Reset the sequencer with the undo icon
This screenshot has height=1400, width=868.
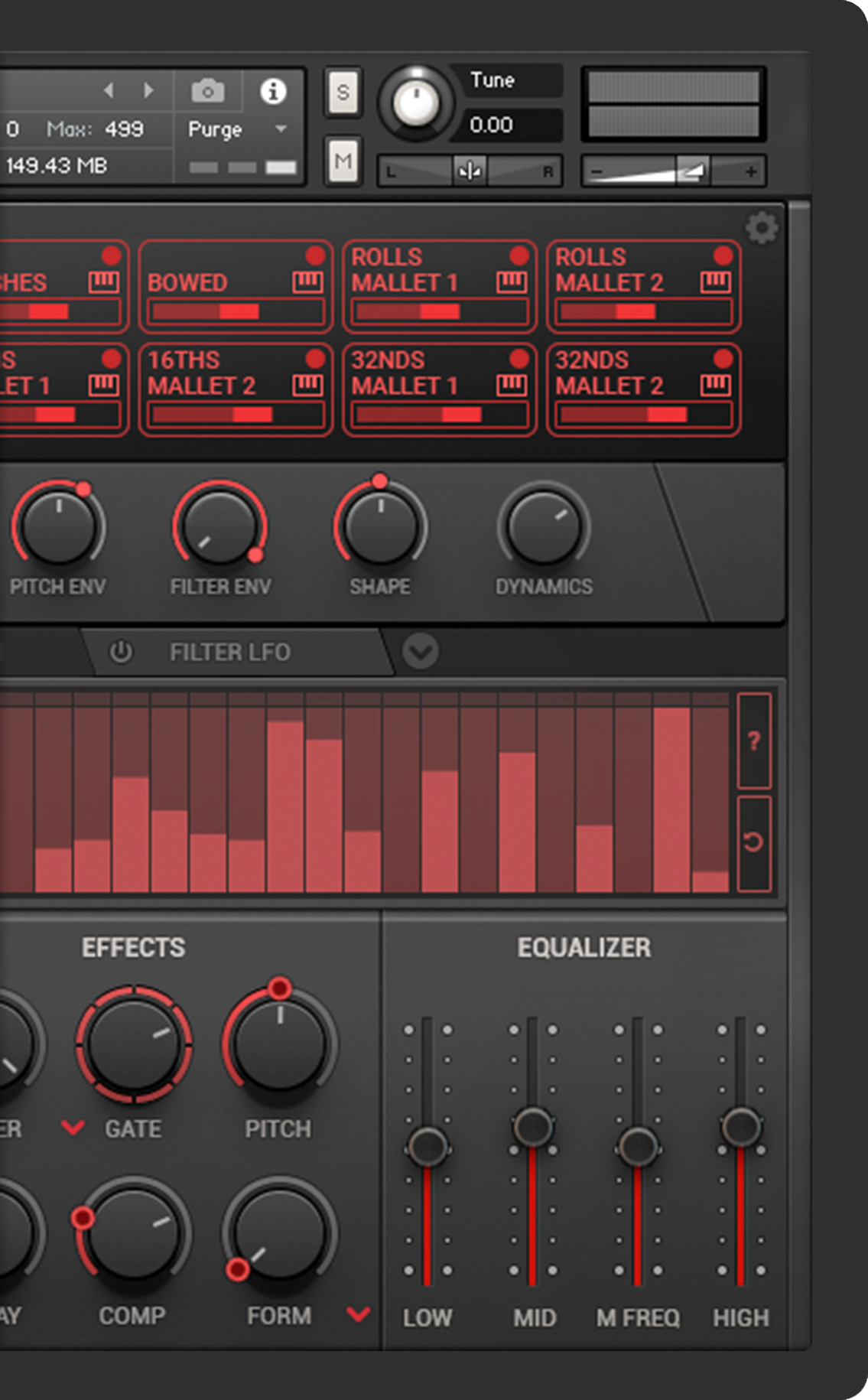753,842
